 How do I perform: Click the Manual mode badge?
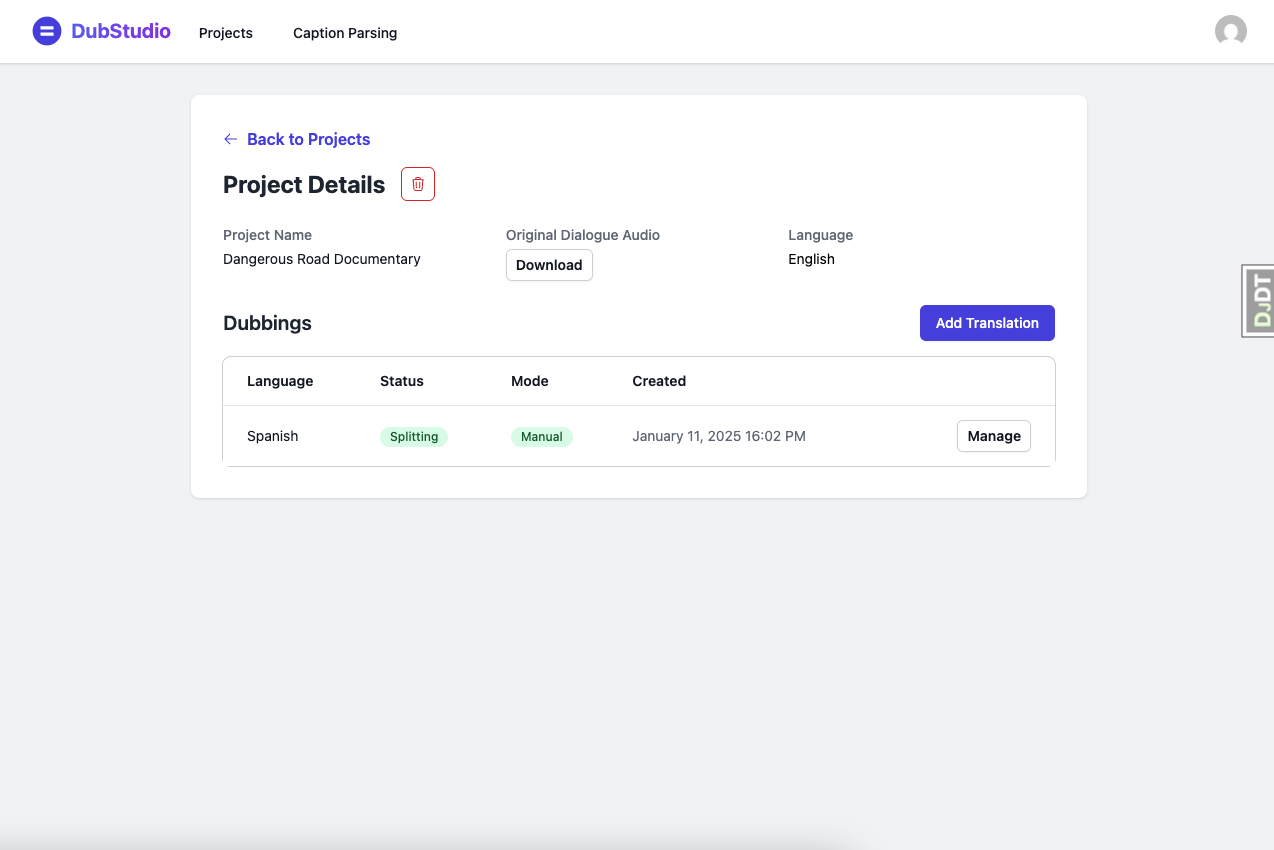pyautogui.click(x=541, y=437)
